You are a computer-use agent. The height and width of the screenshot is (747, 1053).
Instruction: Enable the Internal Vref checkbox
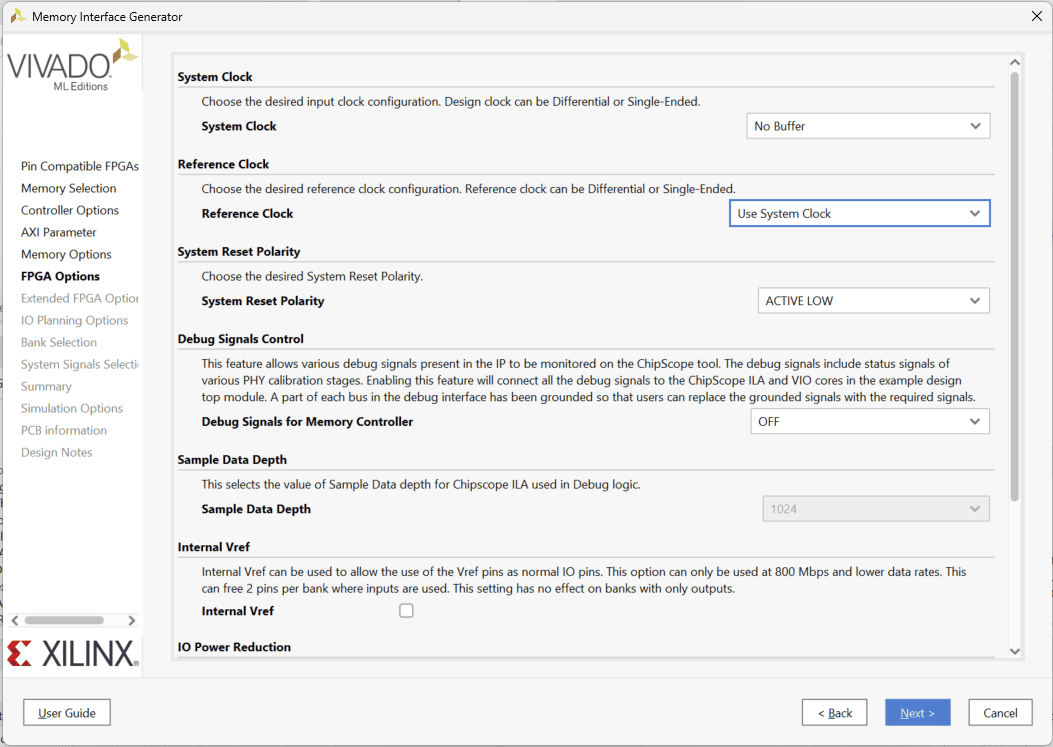(x=406, y=611)
